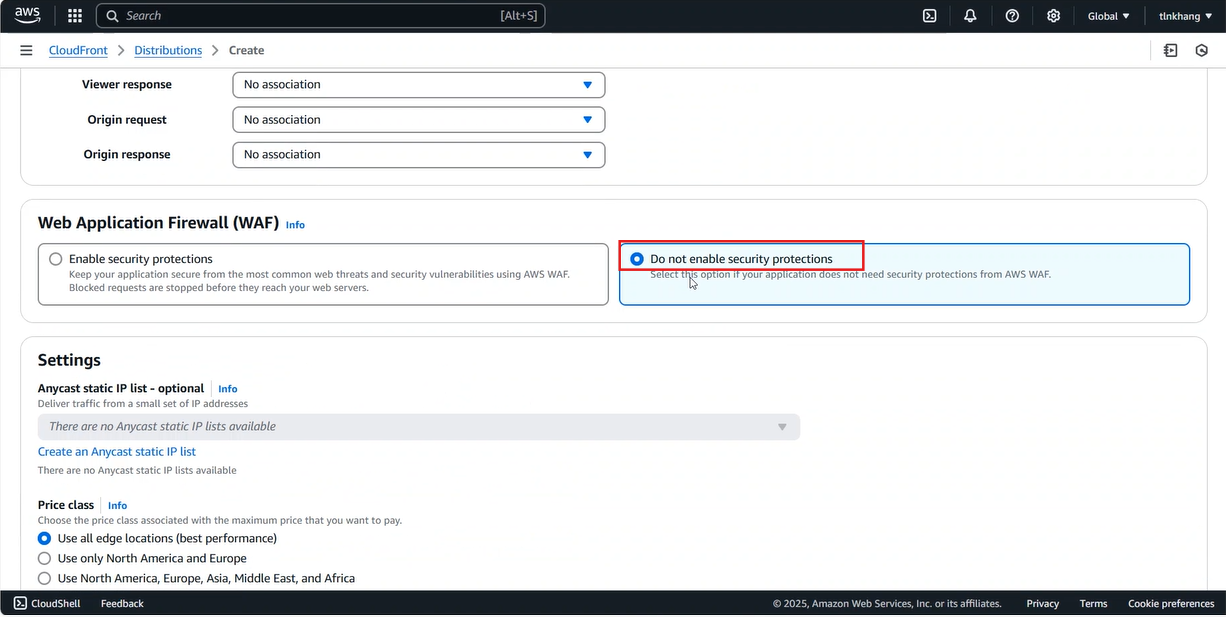Open the help question mark icon
Screen dimensions: 1226x617
pyautogui.click(x=1012, y=16)
